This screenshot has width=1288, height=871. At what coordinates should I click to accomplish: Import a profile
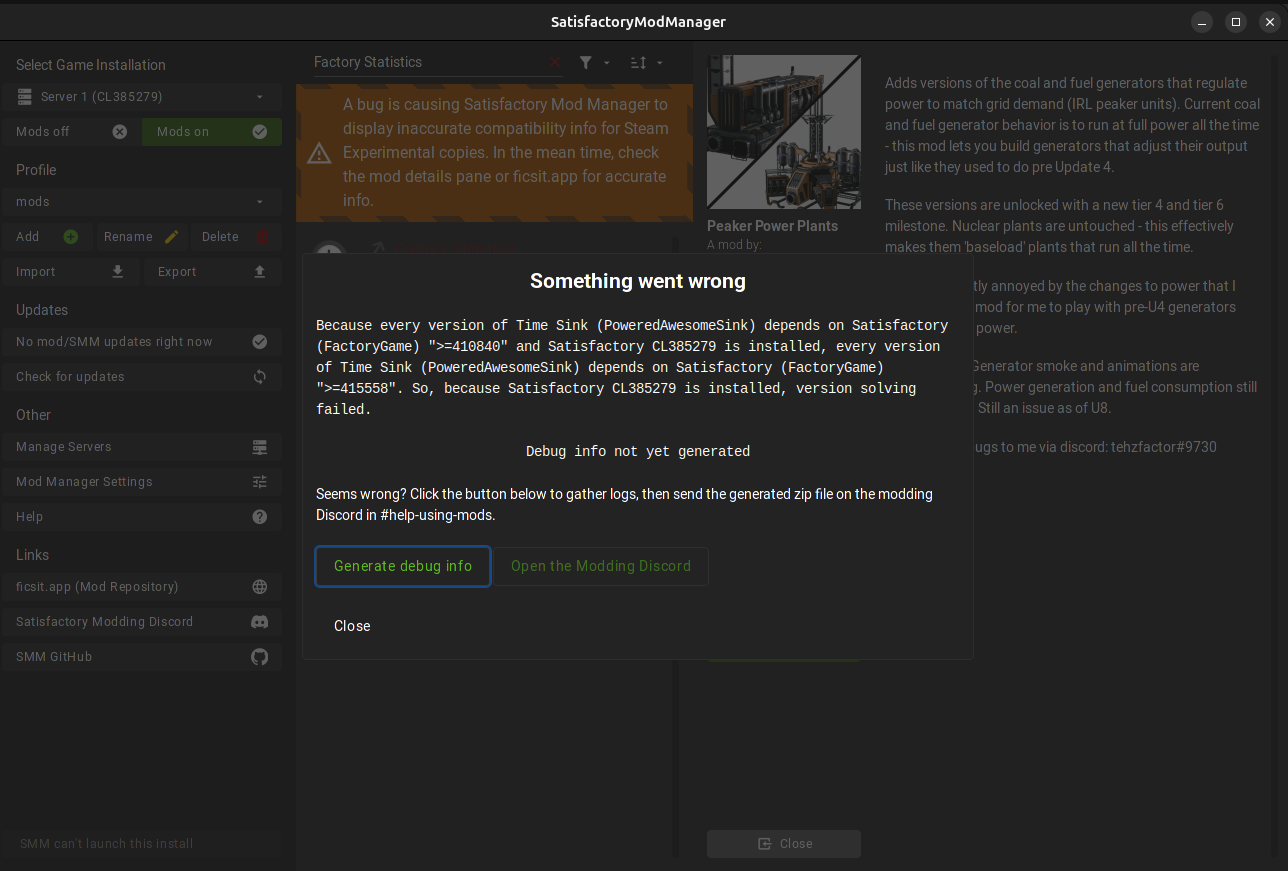72,272
